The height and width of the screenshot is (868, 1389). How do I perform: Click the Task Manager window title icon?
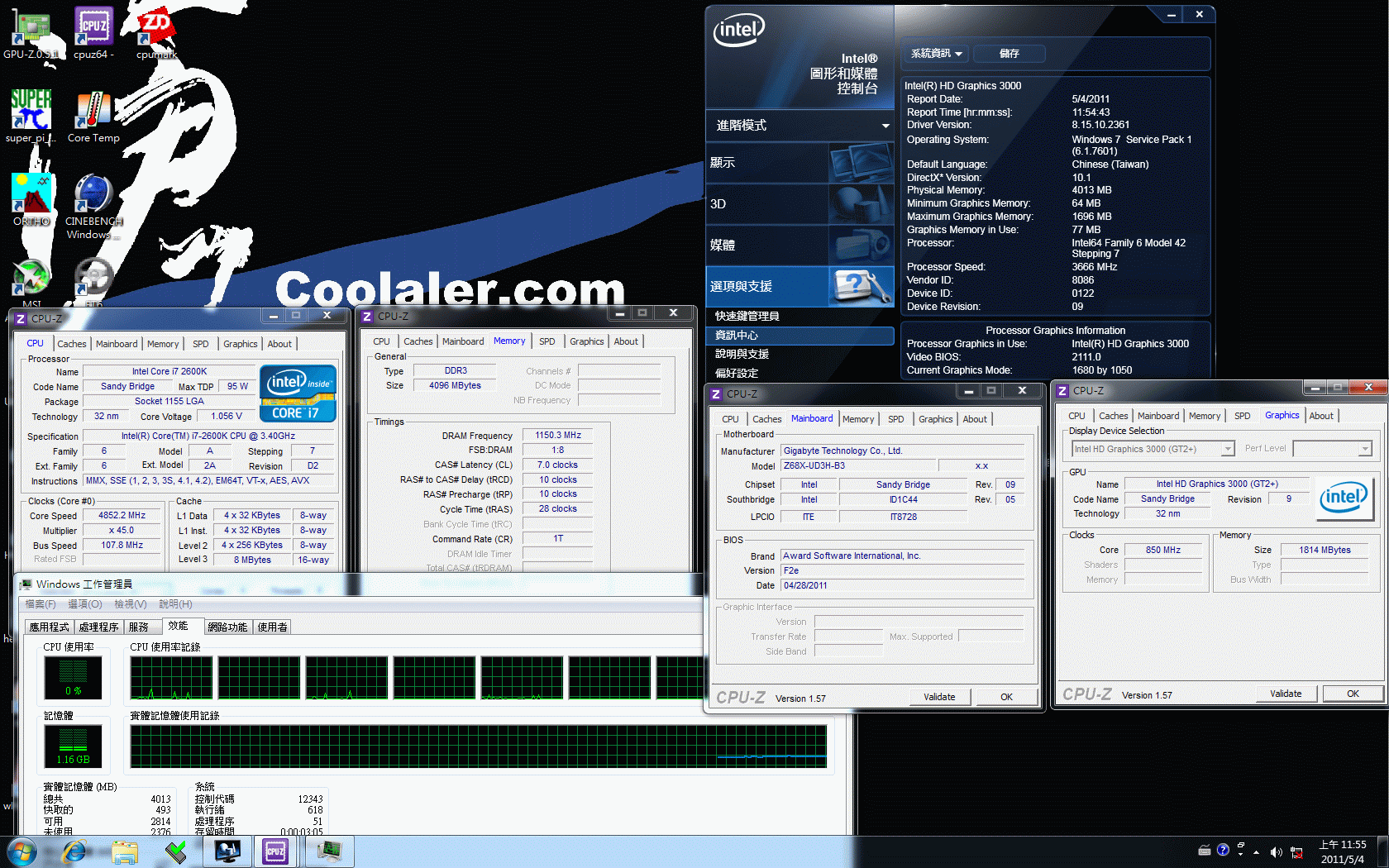click(x=26, y=584)
